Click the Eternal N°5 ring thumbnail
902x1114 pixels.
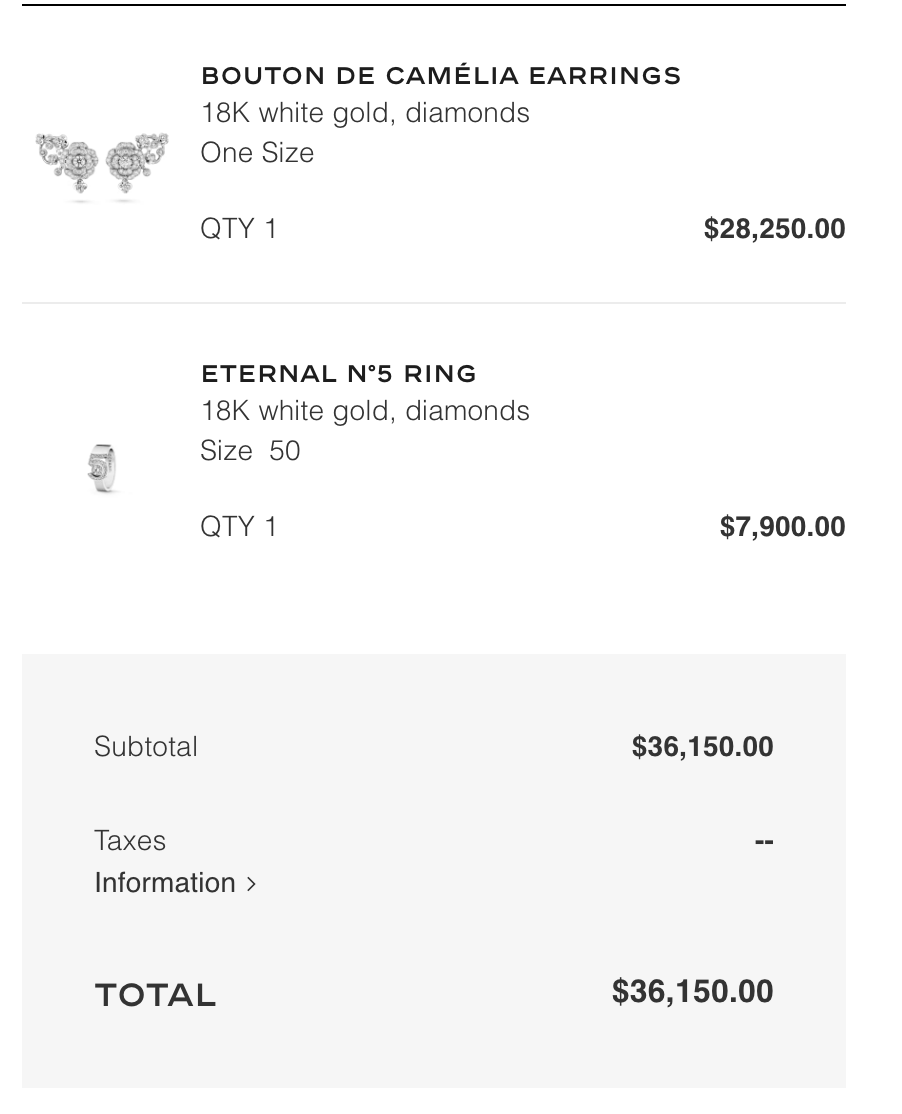[101, 467]
